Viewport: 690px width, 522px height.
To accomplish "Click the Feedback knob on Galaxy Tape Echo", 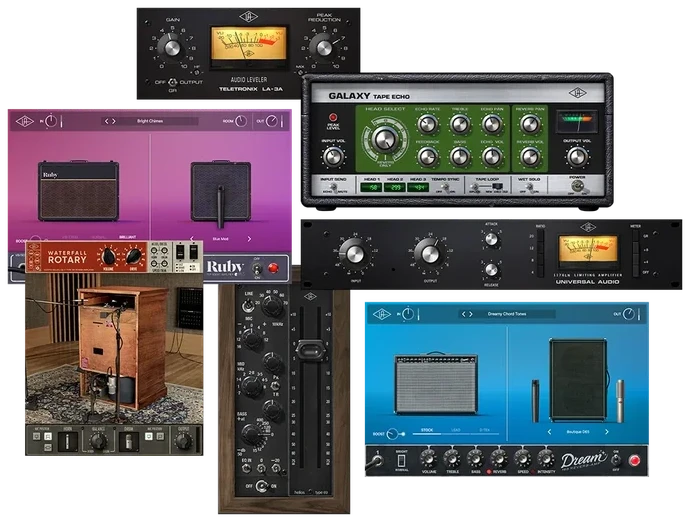I will [x=427, y=157].
